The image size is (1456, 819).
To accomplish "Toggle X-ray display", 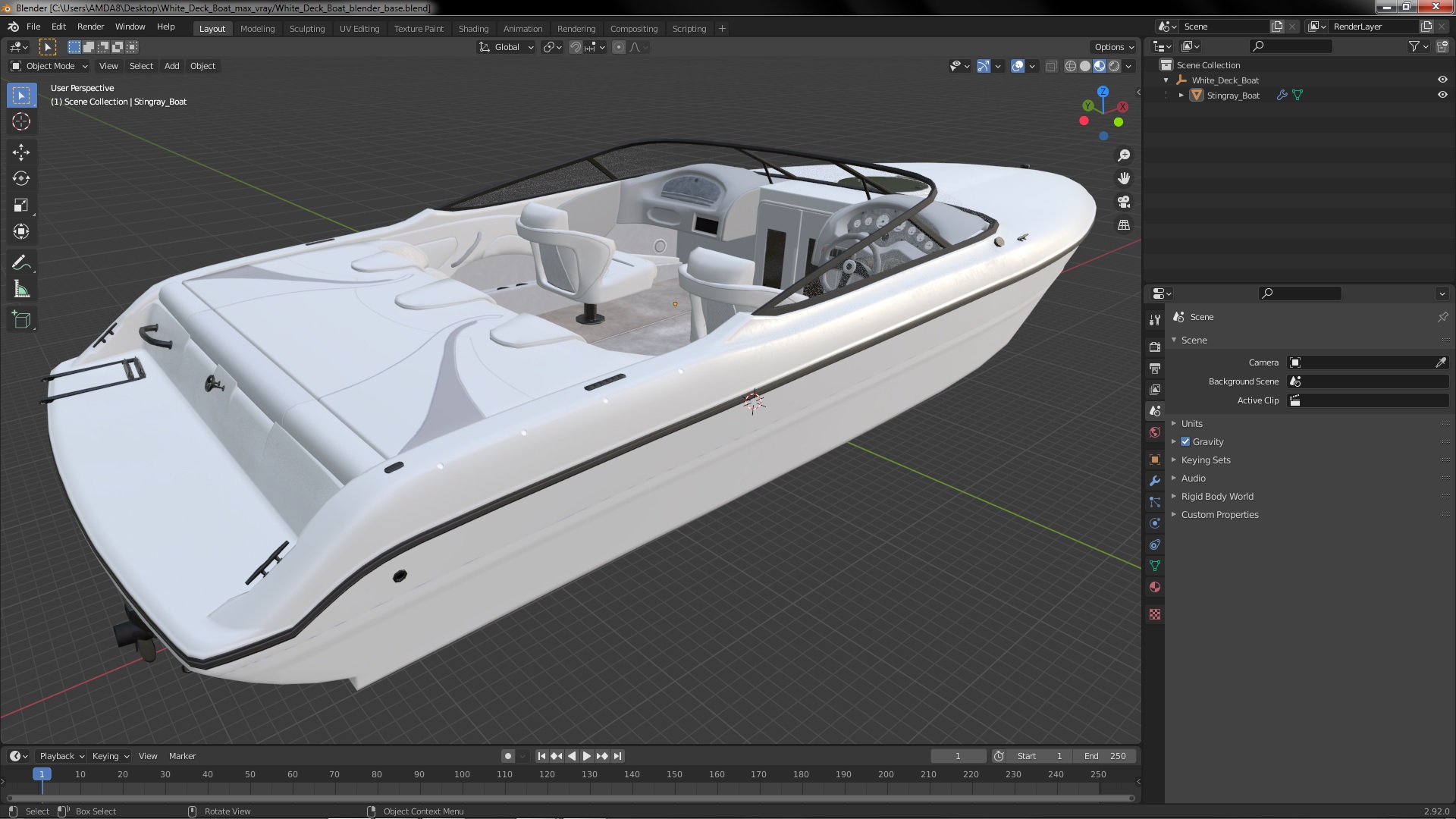I will pos(1051,66).
